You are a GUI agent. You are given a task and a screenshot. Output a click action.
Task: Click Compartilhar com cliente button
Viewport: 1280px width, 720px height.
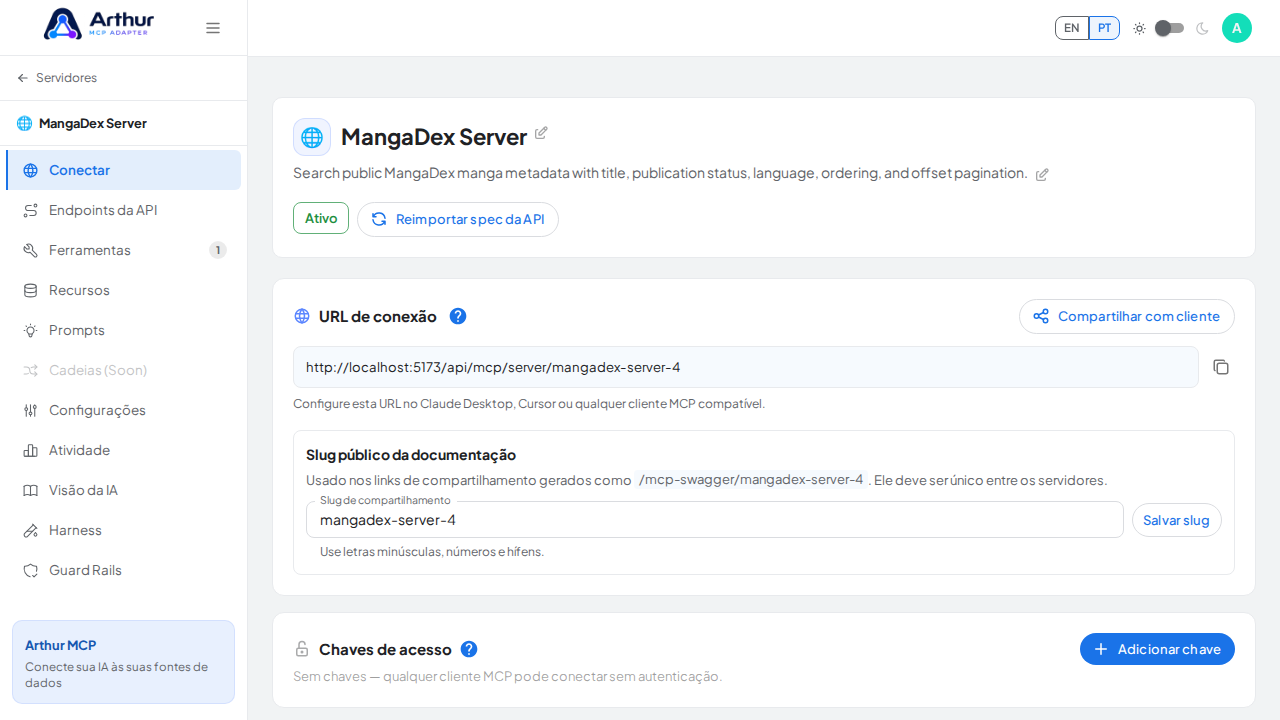tap(1127, 316)
